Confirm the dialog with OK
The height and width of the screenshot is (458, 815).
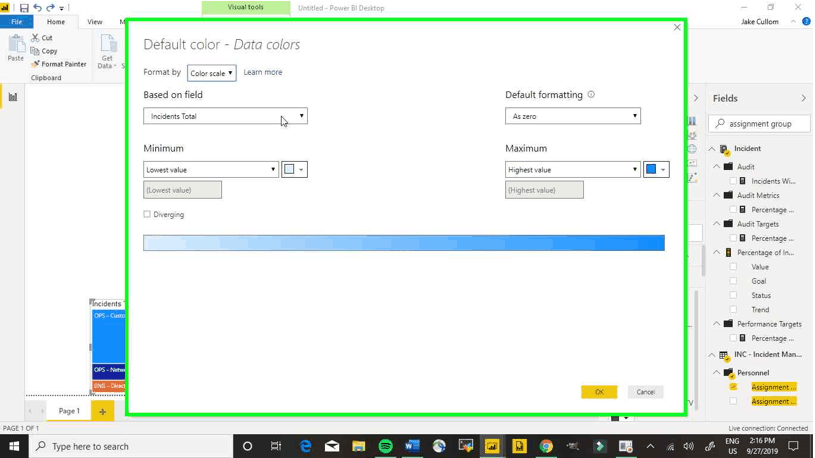pos(599,392)
